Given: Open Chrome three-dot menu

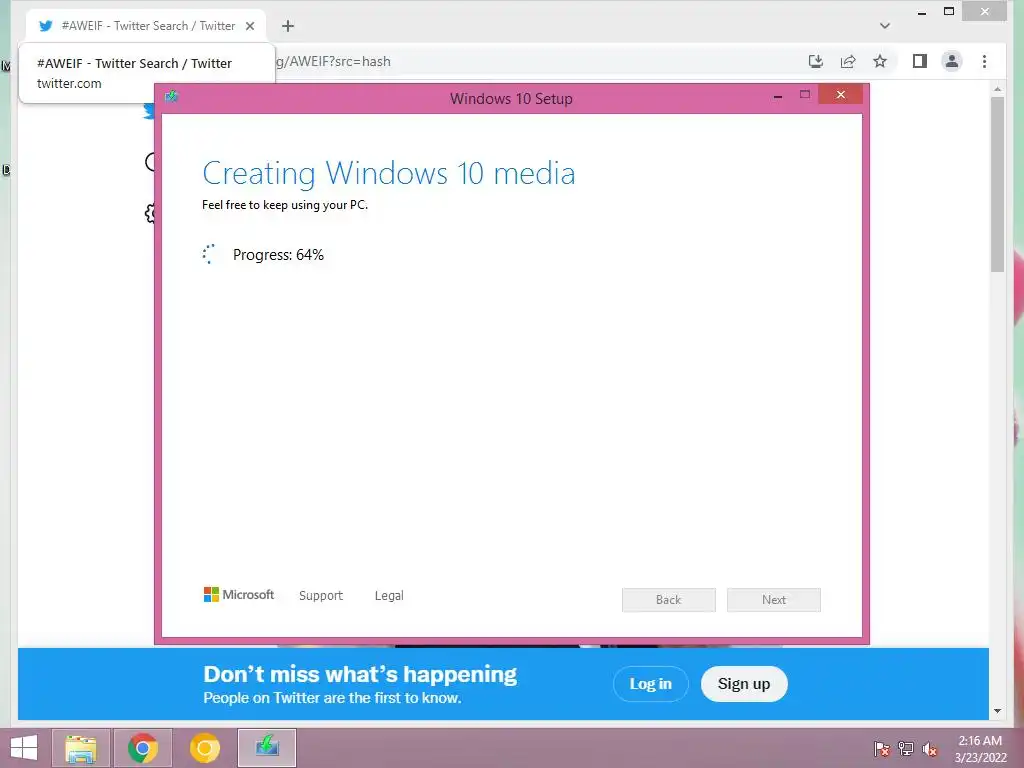Looking at the screenshot, I should coord(984,61).
